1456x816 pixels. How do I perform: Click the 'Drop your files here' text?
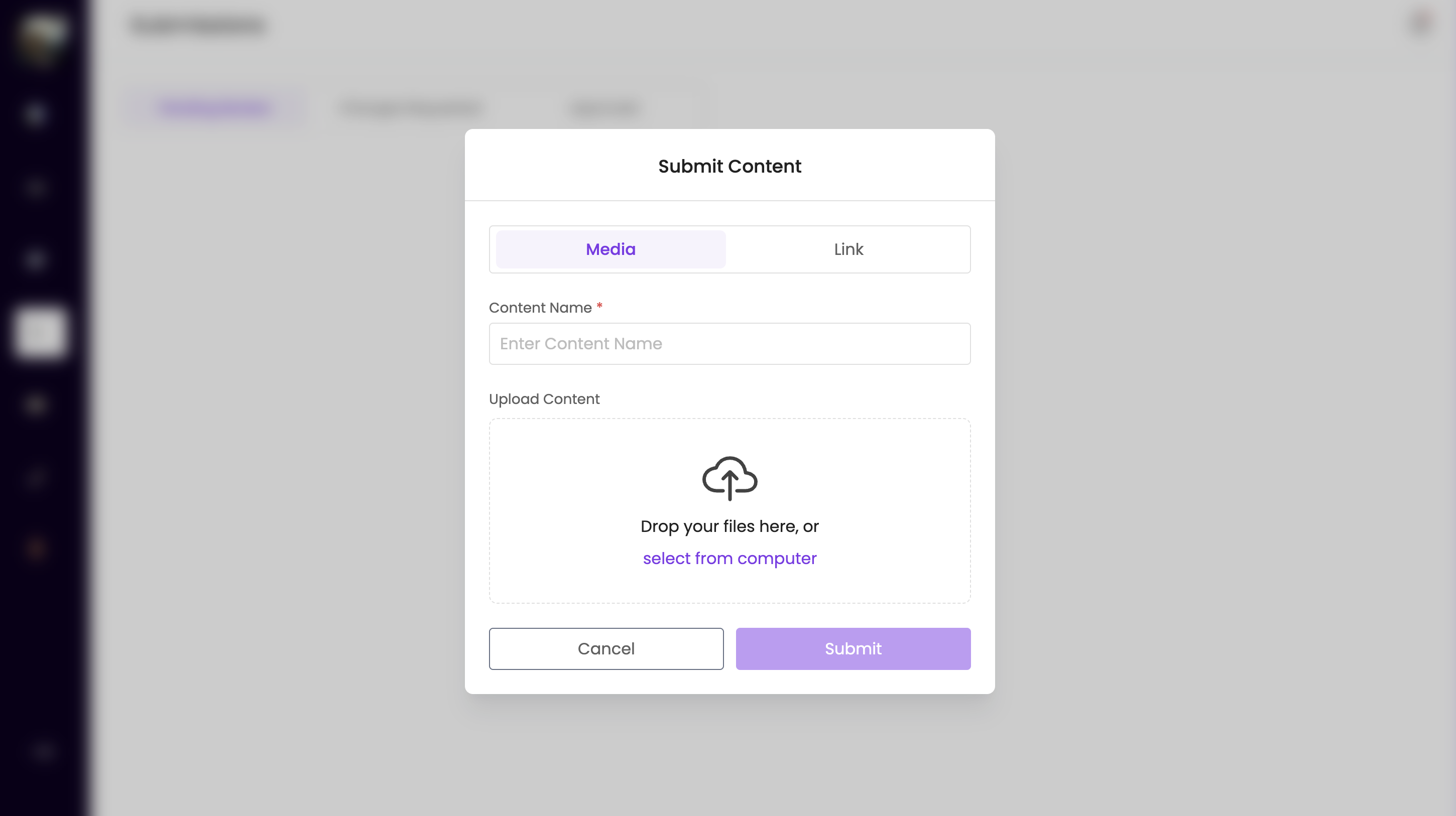pyautogui.click(x=730, y=526)
